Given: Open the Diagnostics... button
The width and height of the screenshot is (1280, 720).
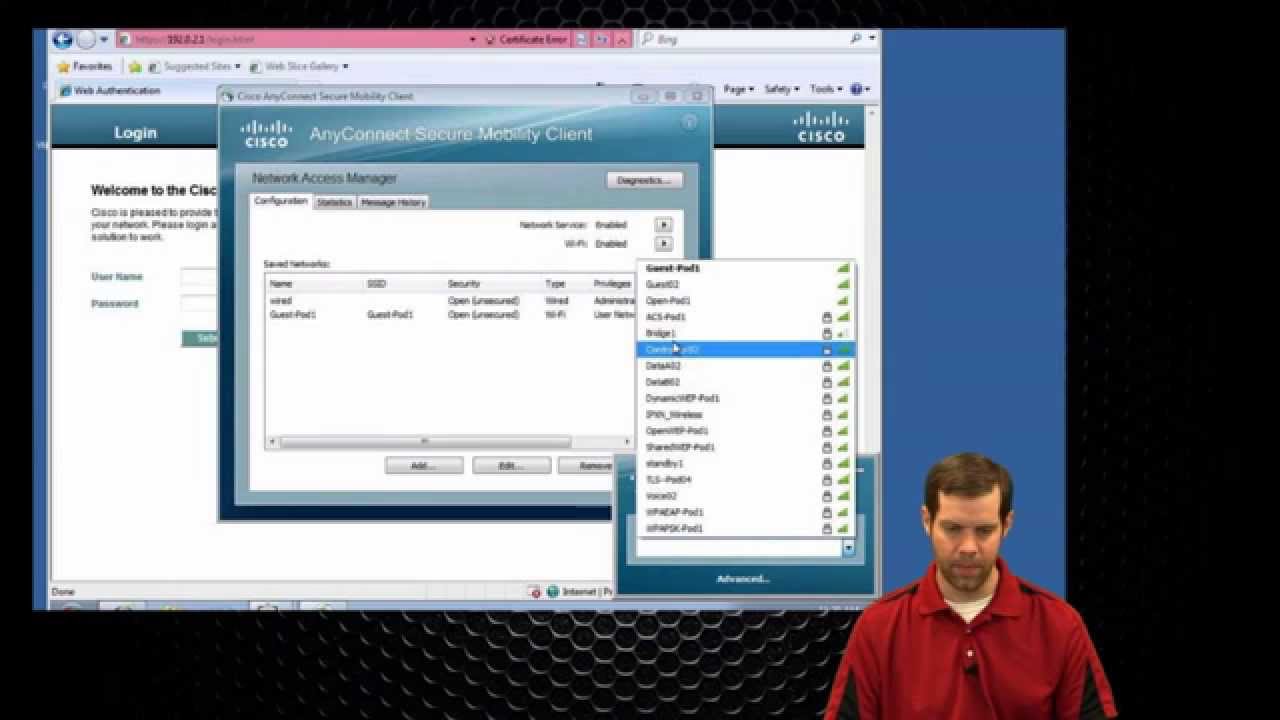Looking at the screenshot, I should click(x=644, y=180).
